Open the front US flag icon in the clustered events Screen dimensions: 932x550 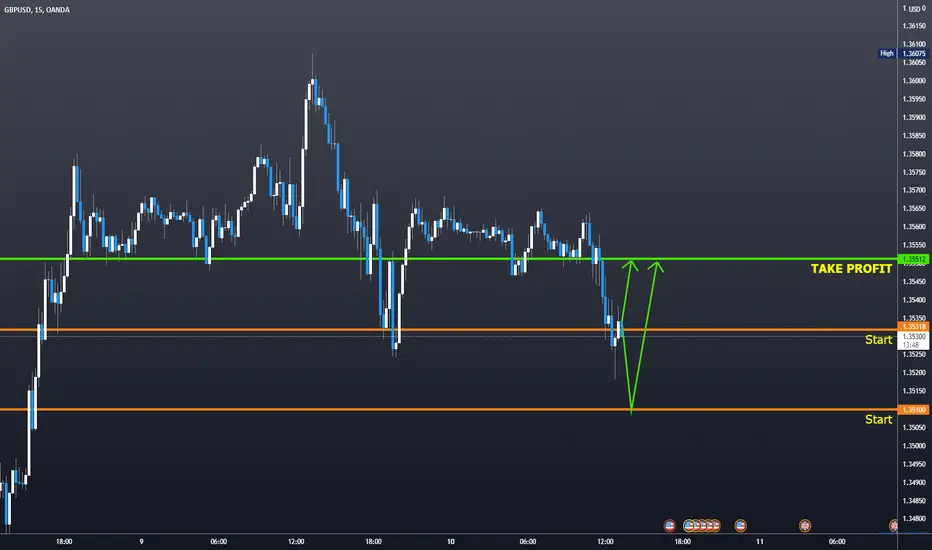pos(689,526)
